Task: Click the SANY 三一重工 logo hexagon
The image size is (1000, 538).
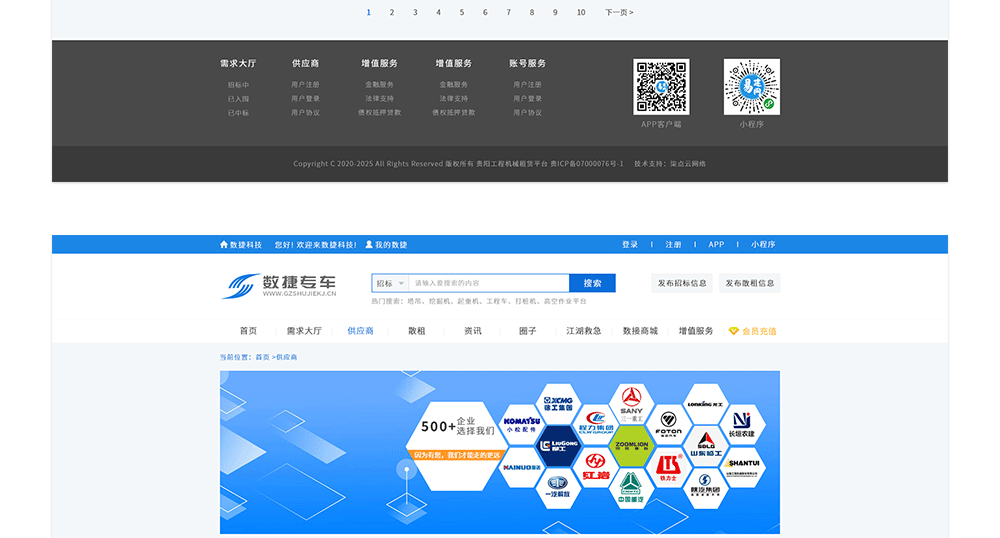Action: (631, 404)
